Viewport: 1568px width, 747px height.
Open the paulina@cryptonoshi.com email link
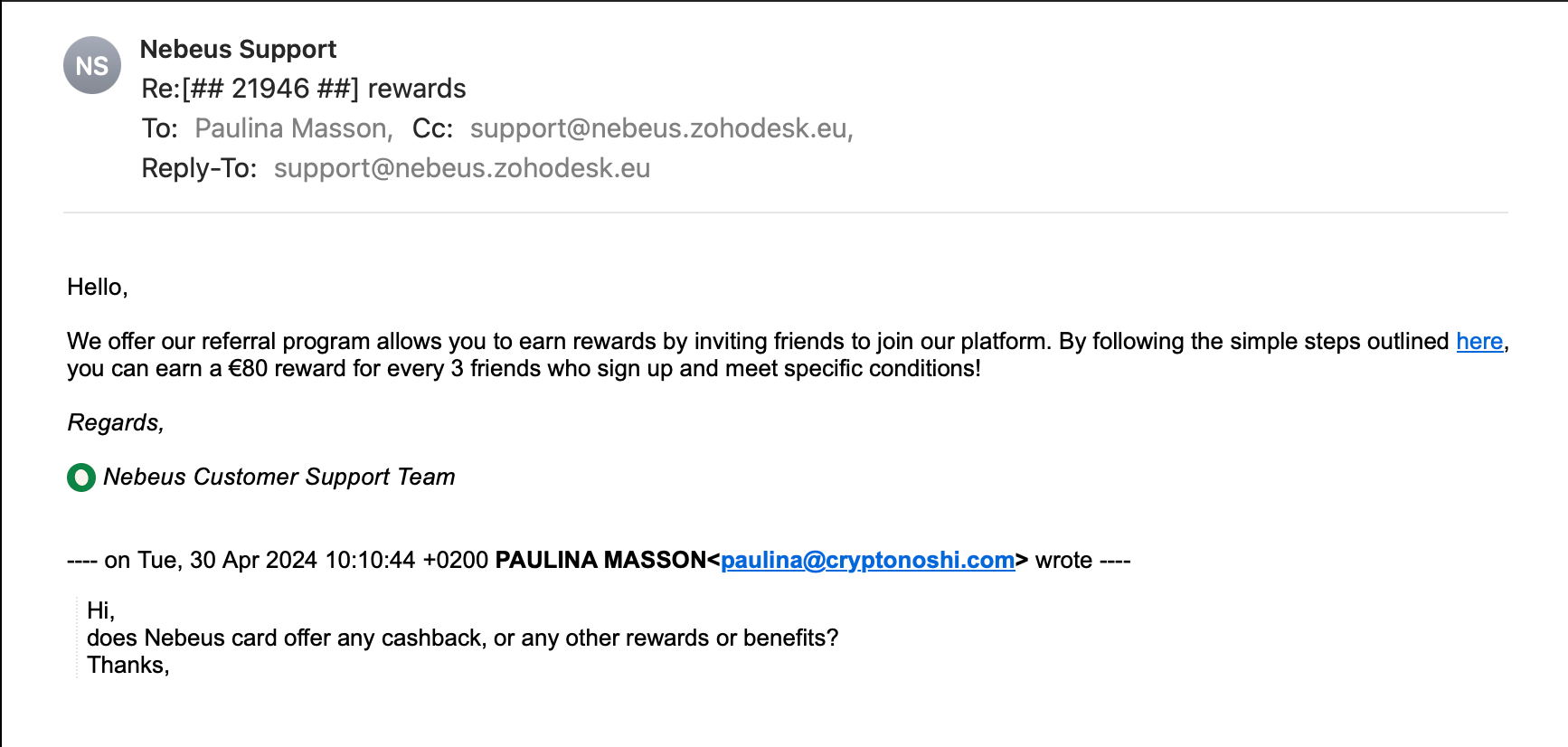[867, 560]
